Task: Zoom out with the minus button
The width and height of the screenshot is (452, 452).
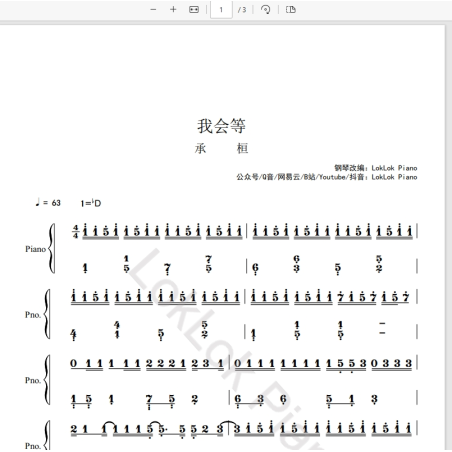Action: click(x=153, y=10)
